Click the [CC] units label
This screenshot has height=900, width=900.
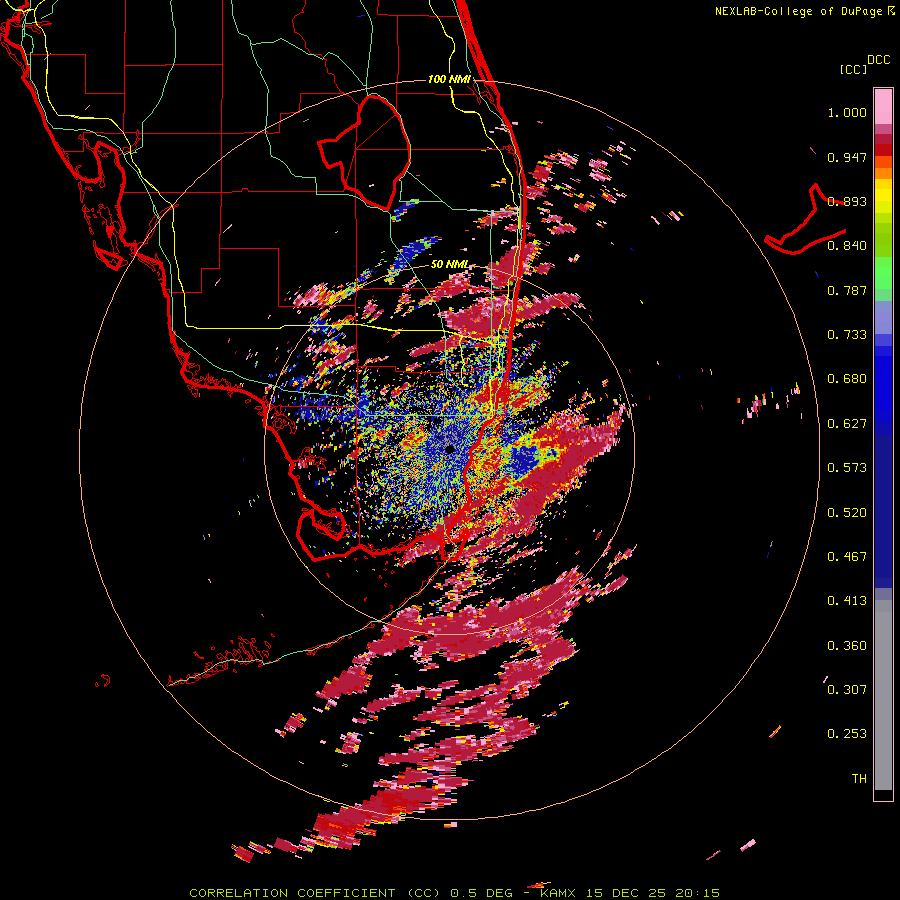[853, 69]
